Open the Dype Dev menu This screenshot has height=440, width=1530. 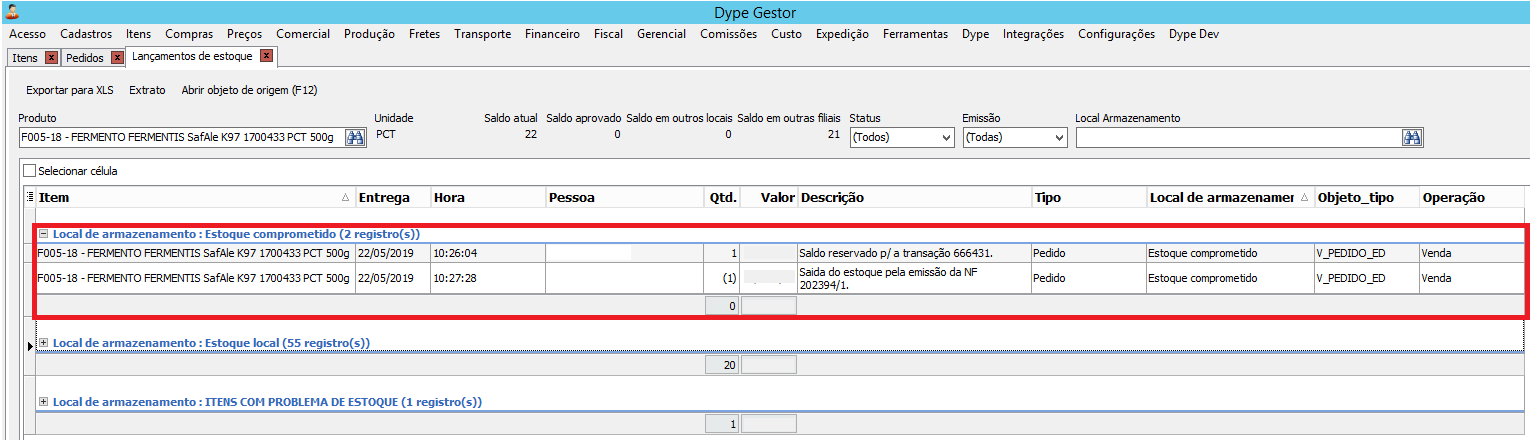coord(1194,34)
